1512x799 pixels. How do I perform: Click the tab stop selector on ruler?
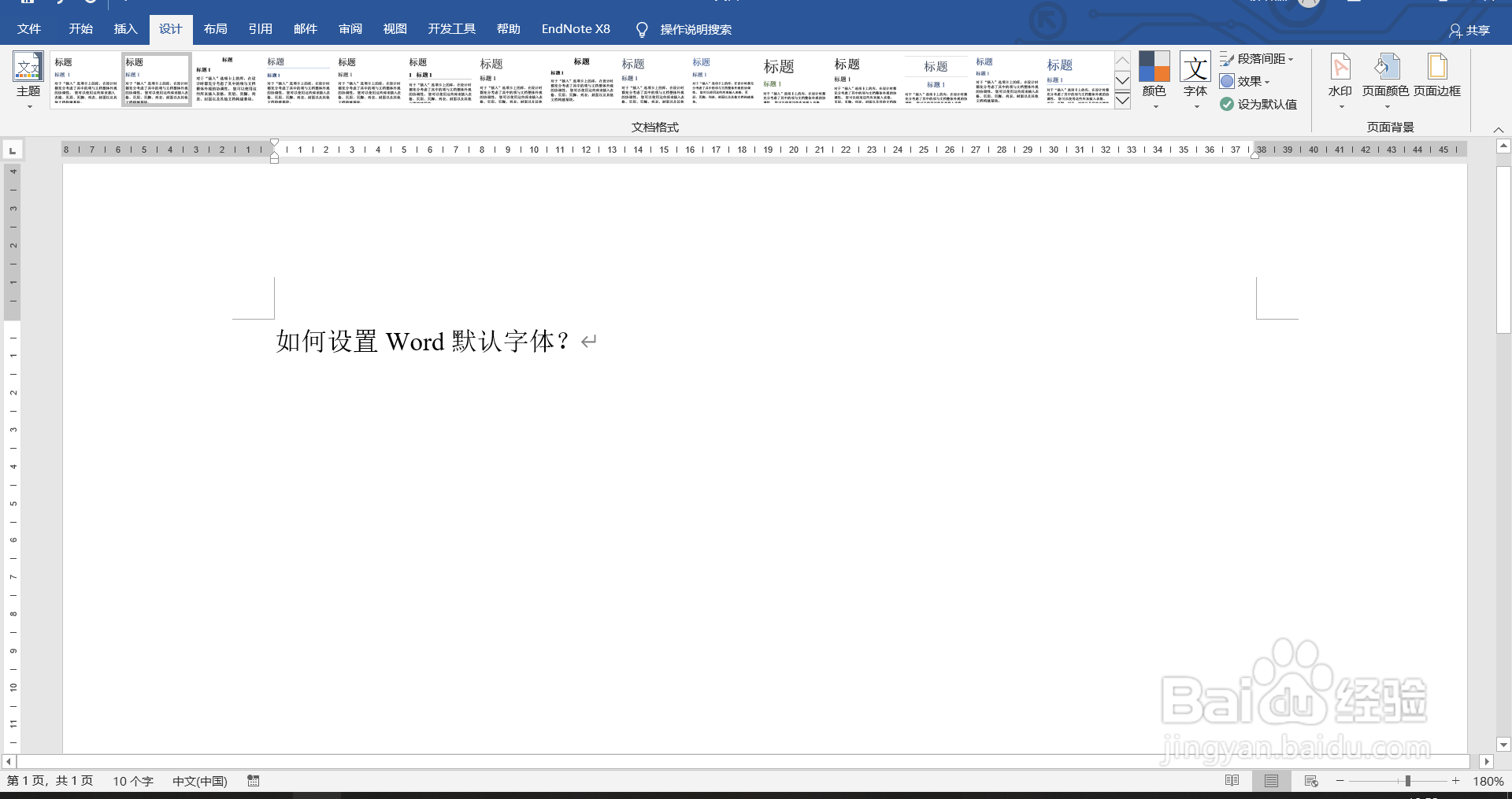(x=13, y=150)
